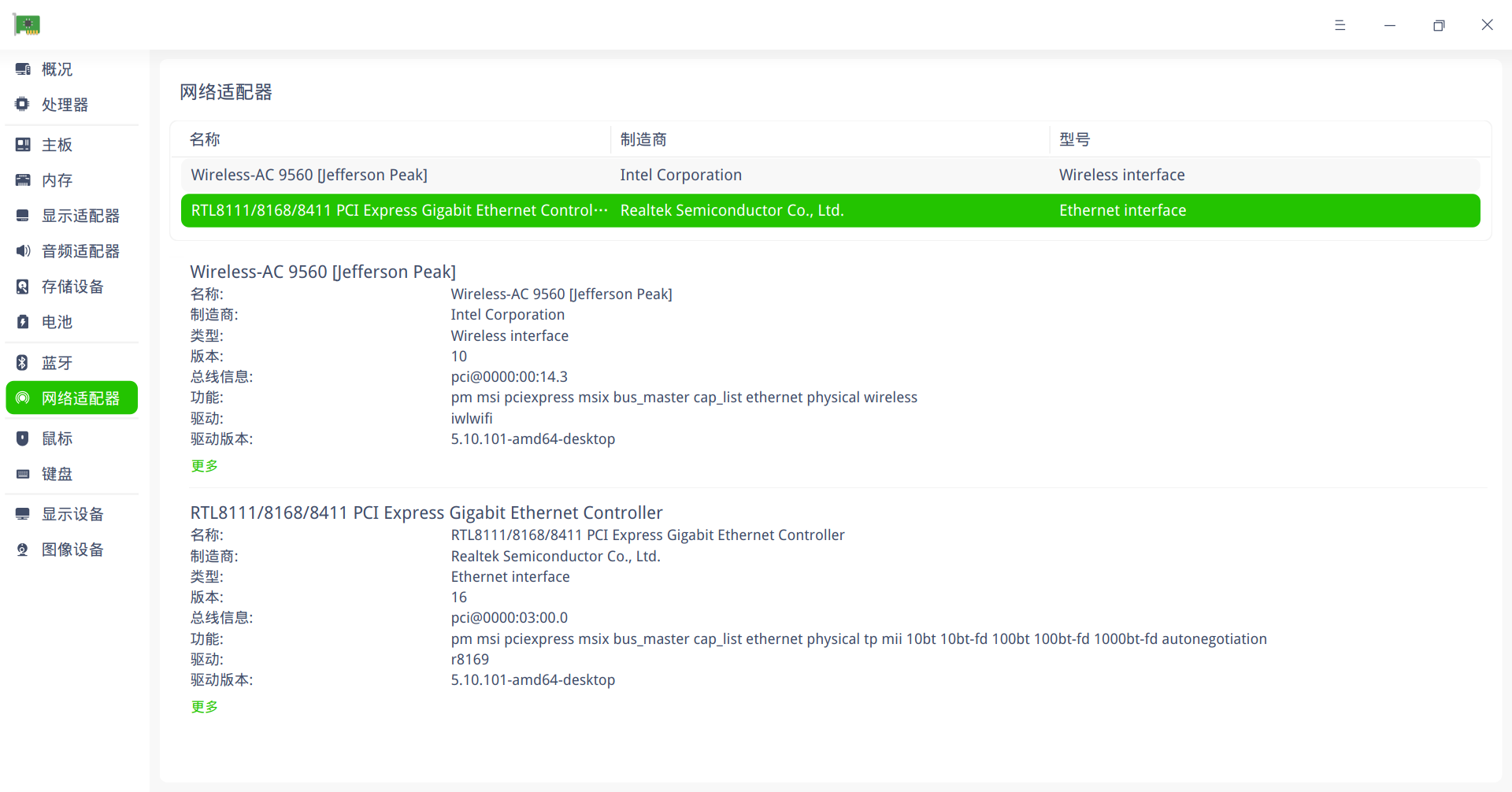Select the Wireless-AC 9560 table row name
This screenshot has height=792, width=1512.
(x=309, y=175)
